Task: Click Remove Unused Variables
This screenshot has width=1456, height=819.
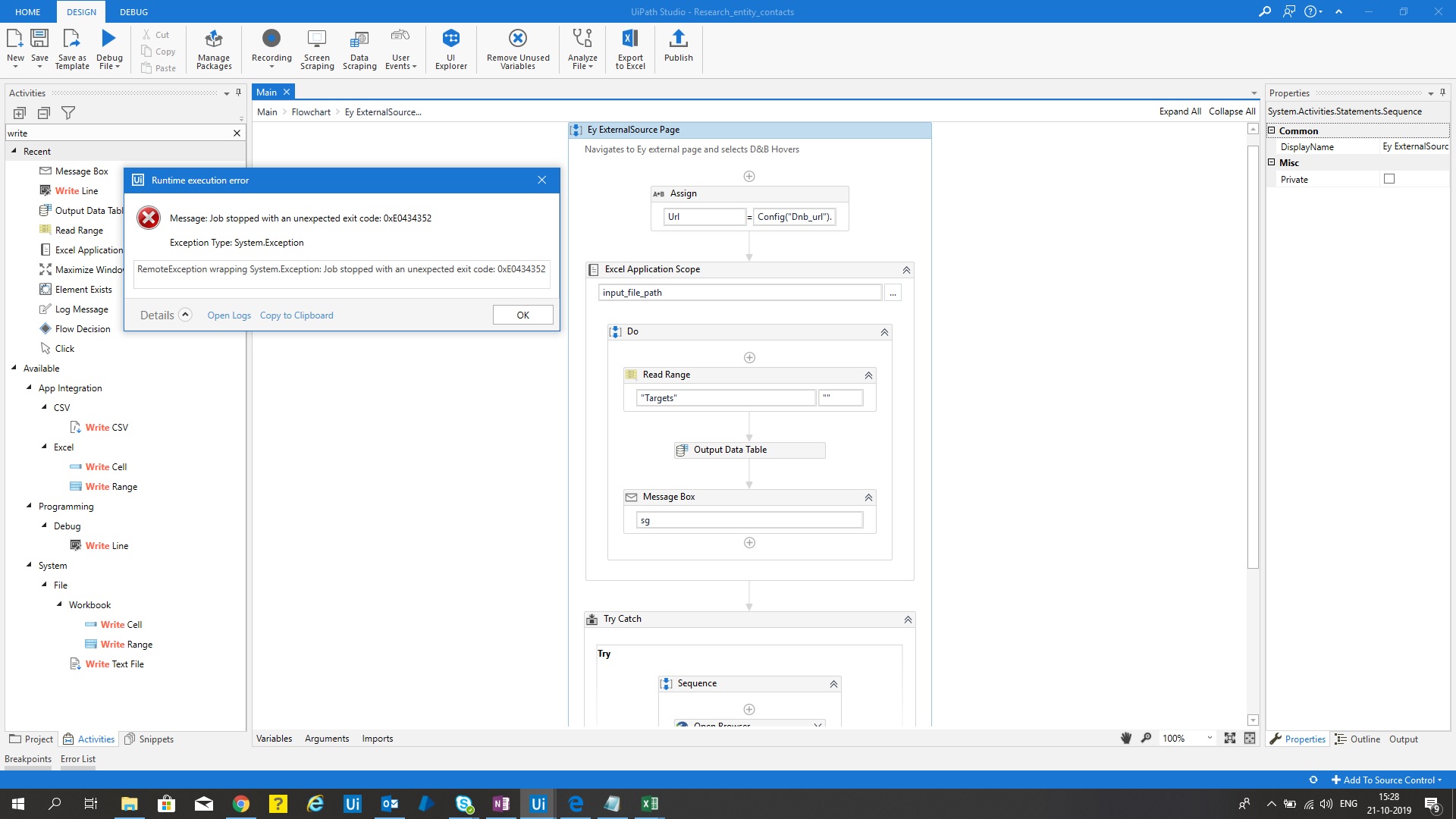Action: tap(518, 49)
